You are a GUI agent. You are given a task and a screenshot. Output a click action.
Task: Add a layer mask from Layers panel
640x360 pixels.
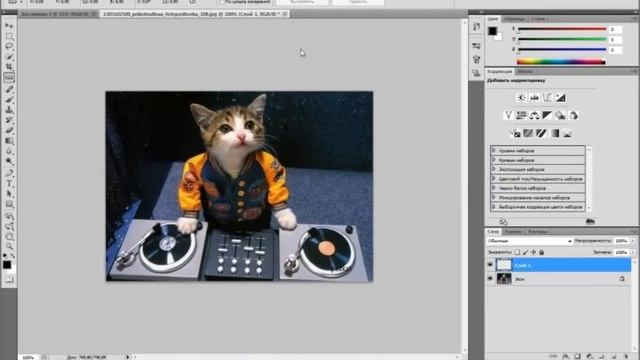tap(578, 357)
